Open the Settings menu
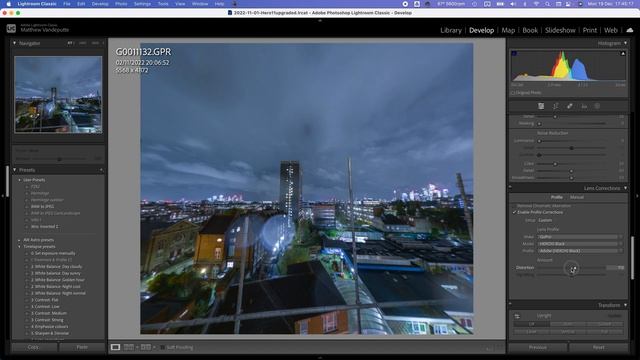 142,4
